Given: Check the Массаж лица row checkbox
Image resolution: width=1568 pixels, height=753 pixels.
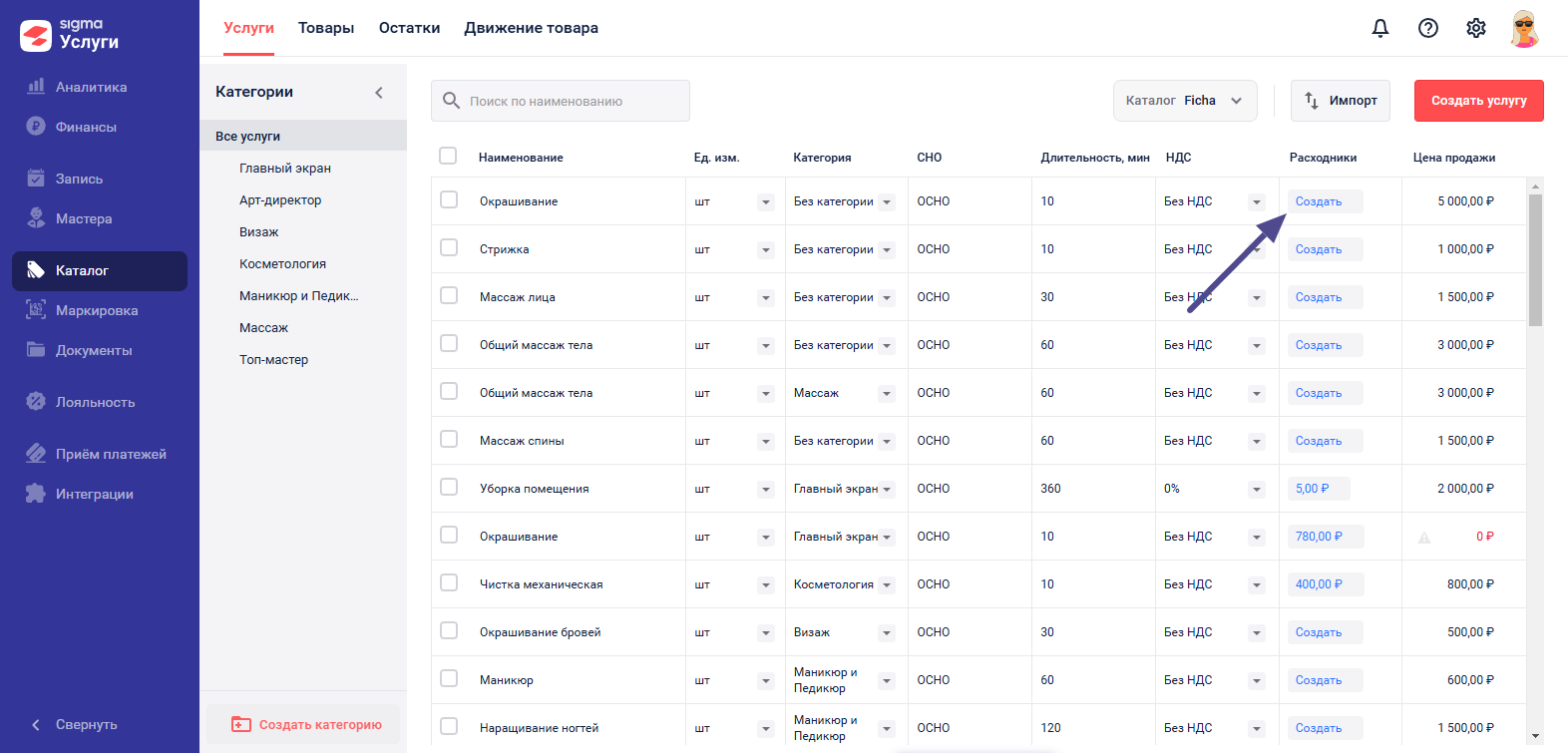Looking at the screenshot, I should [449, 295].
